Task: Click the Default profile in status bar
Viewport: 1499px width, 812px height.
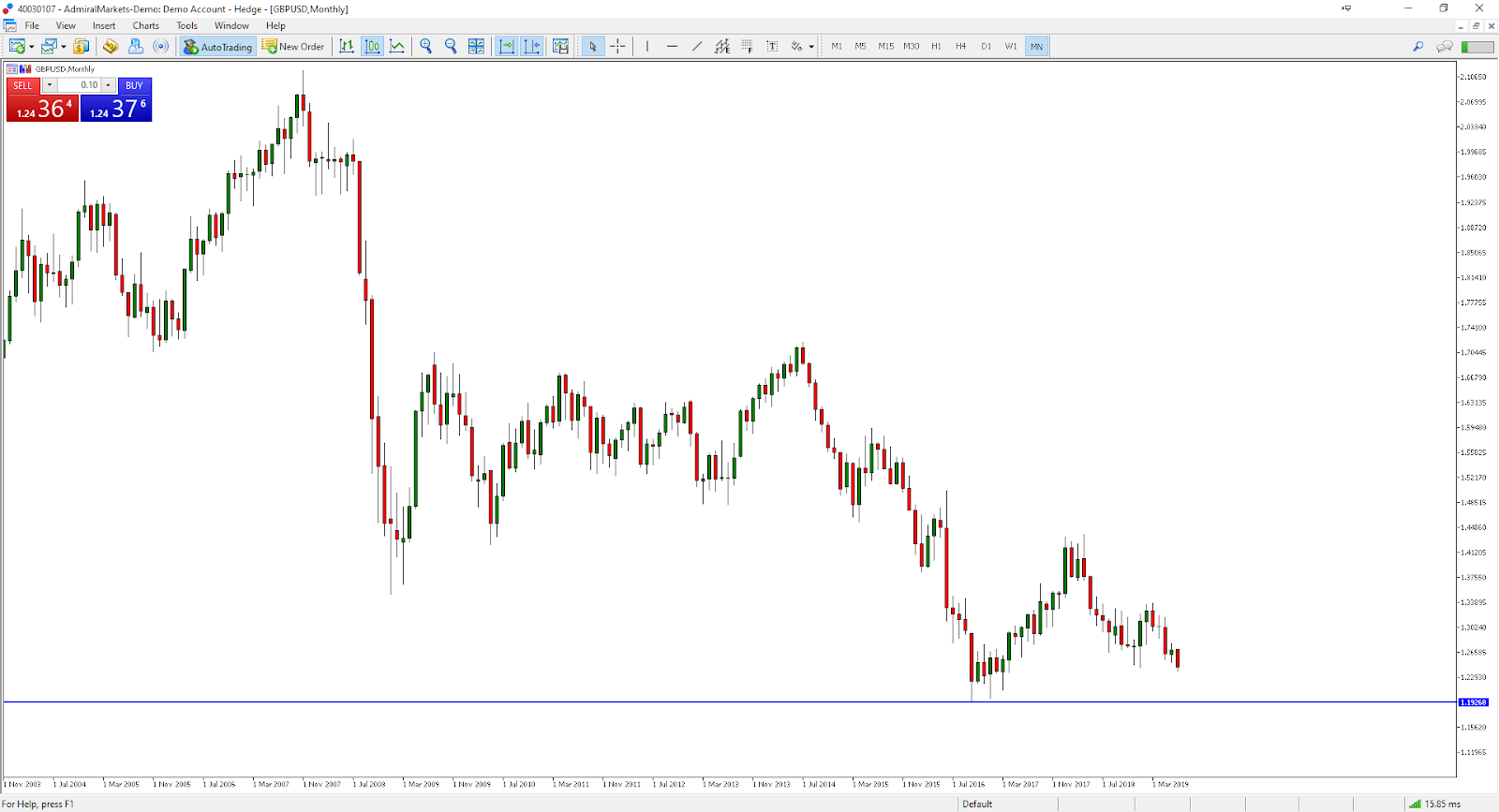Action: tap(977, 804)
